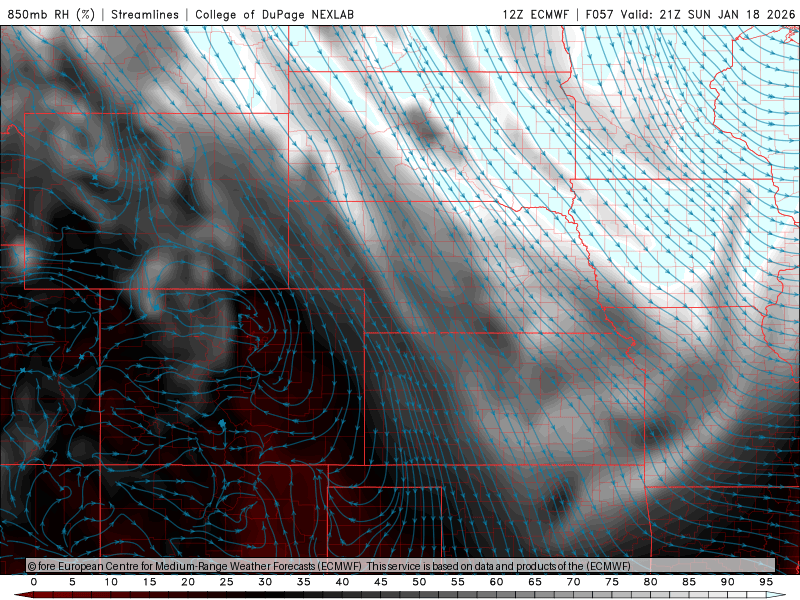The width and height of the screenshot is (800, 600).
Task: Select the "95" value on the color scale
Action: (766, 582)
